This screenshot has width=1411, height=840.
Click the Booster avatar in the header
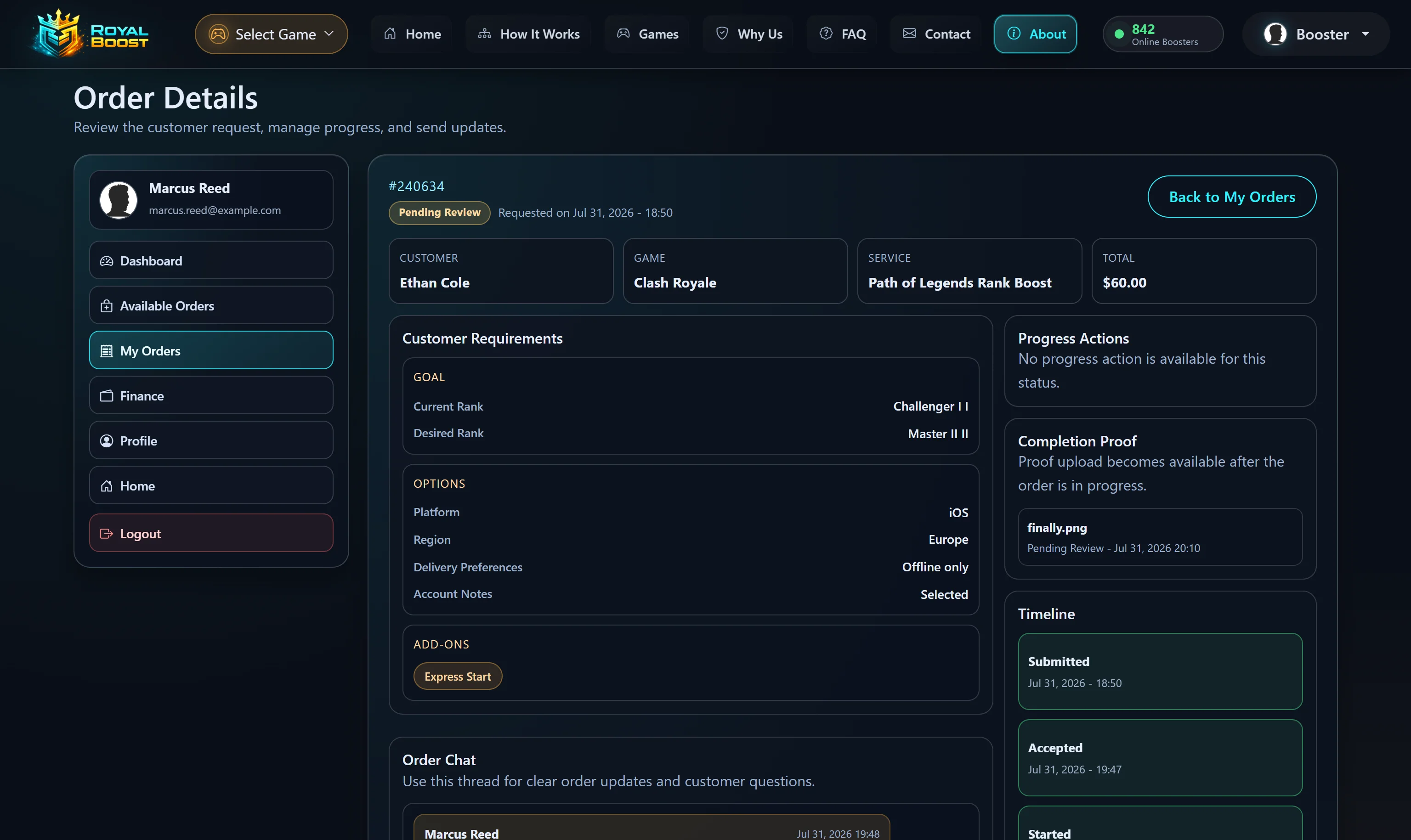(x=1275, y=34)
